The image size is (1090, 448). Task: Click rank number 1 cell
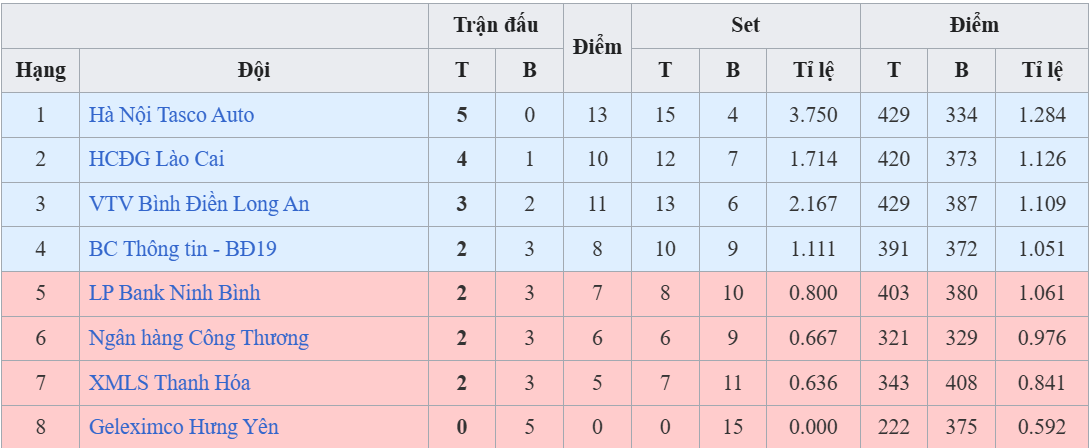coord(41,115)
